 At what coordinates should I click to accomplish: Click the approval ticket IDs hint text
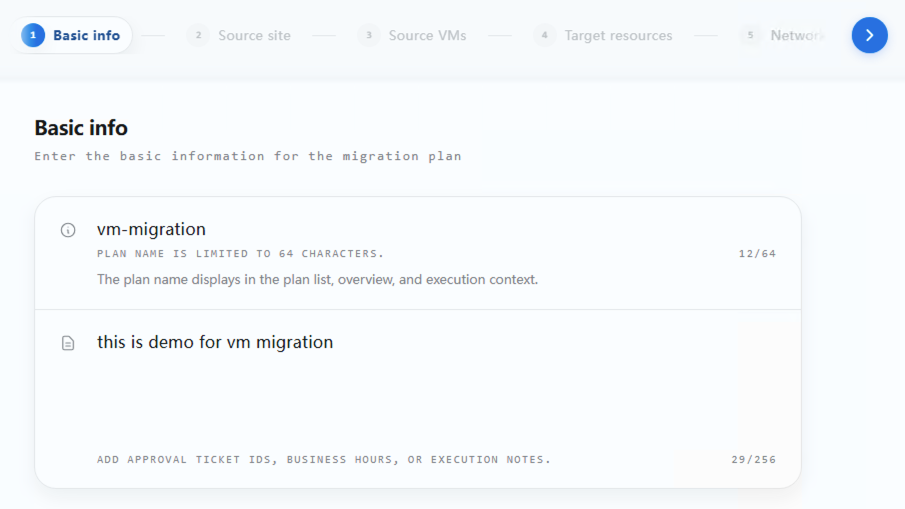coord(324,459)
